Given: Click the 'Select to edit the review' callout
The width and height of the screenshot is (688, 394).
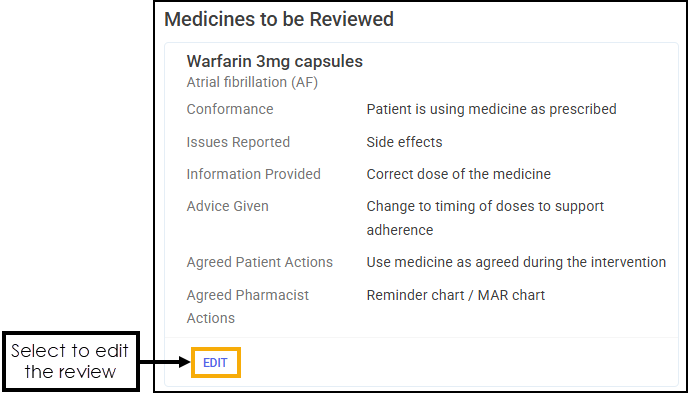Looking at the screenshot, I should [71, 362].
